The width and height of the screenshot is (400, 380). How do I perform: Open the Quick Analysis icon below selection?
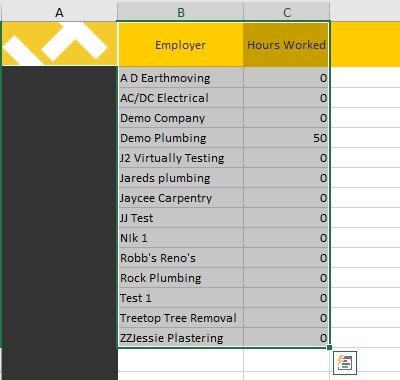tap(345, 362)
